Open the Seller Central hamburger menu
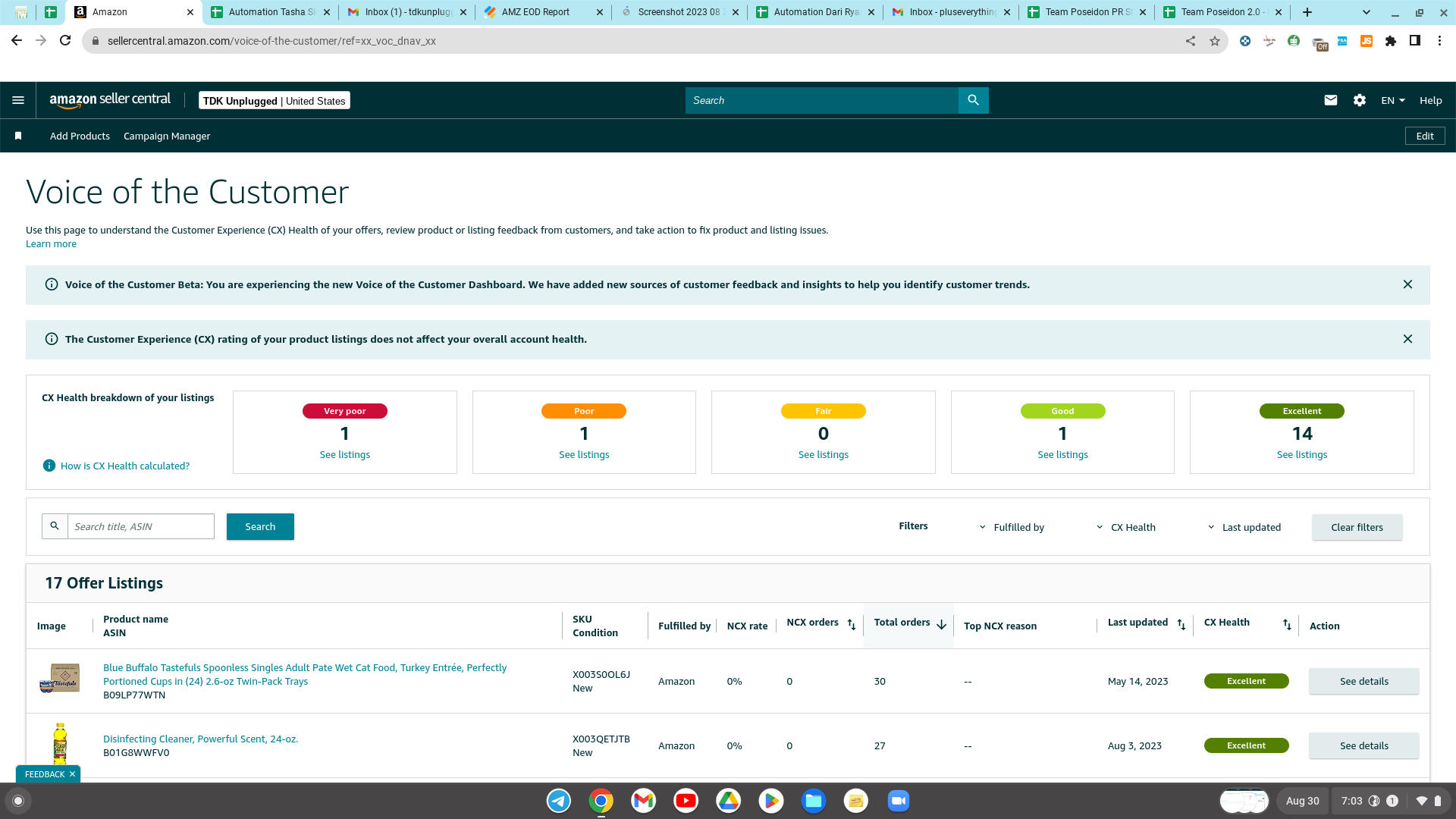The height and width of the screenshot is (819, 1456). point(18,100)
